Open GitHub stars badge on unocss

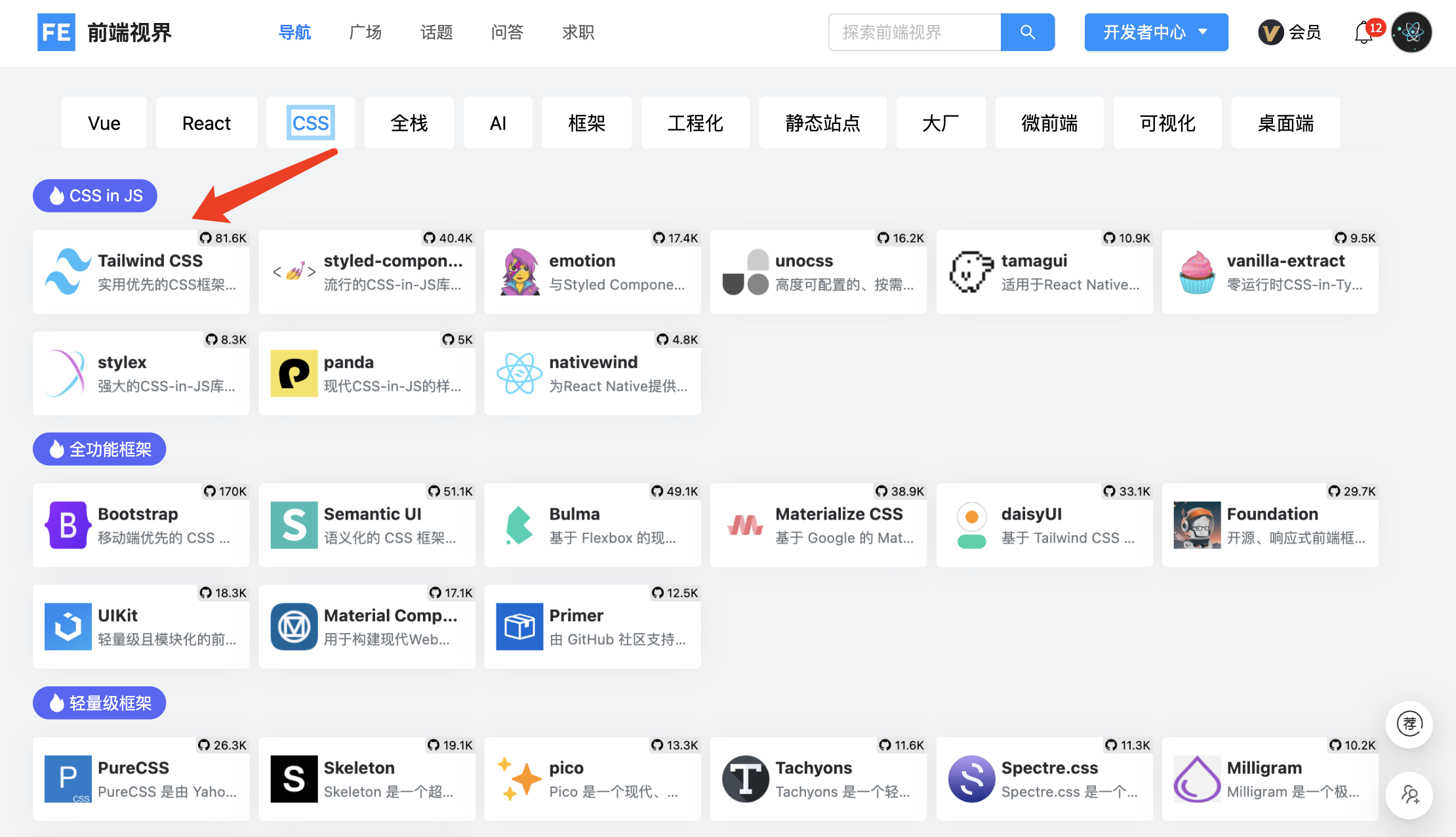click(900, 238)
